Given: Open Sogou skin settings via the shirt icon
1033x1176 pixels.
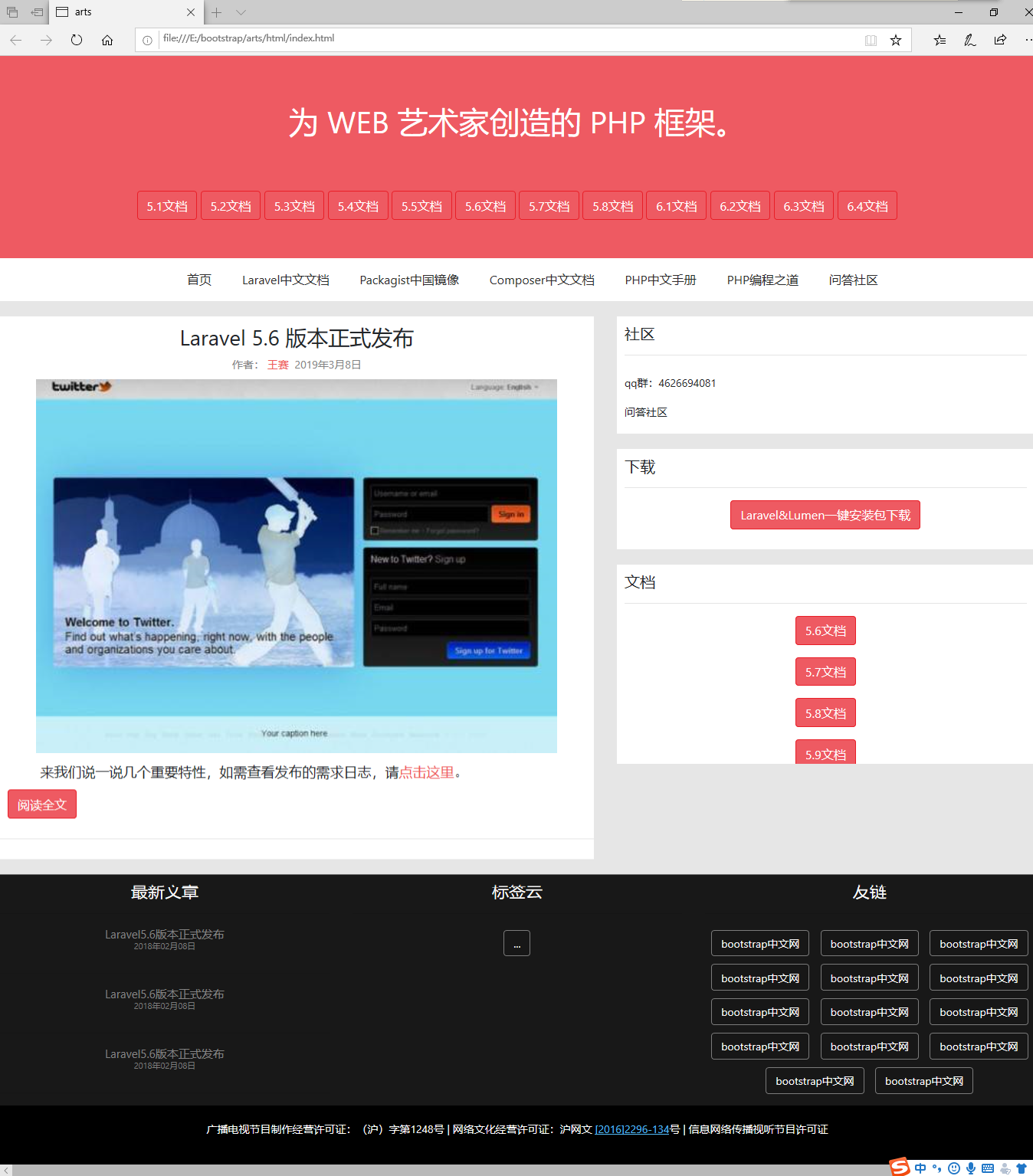Looking at the screenshot, I should [x=1020, y=1167].
